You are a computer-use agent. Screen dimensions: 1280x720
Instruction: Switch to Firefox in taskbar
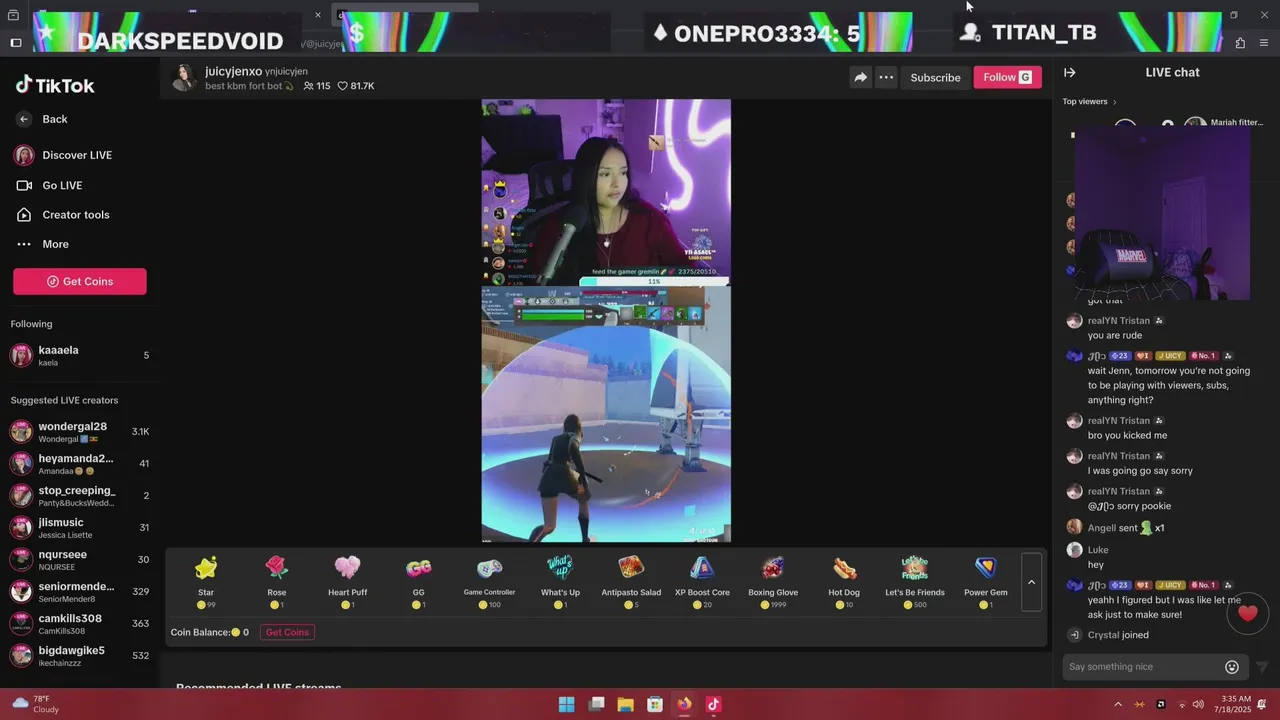point(684,704)
